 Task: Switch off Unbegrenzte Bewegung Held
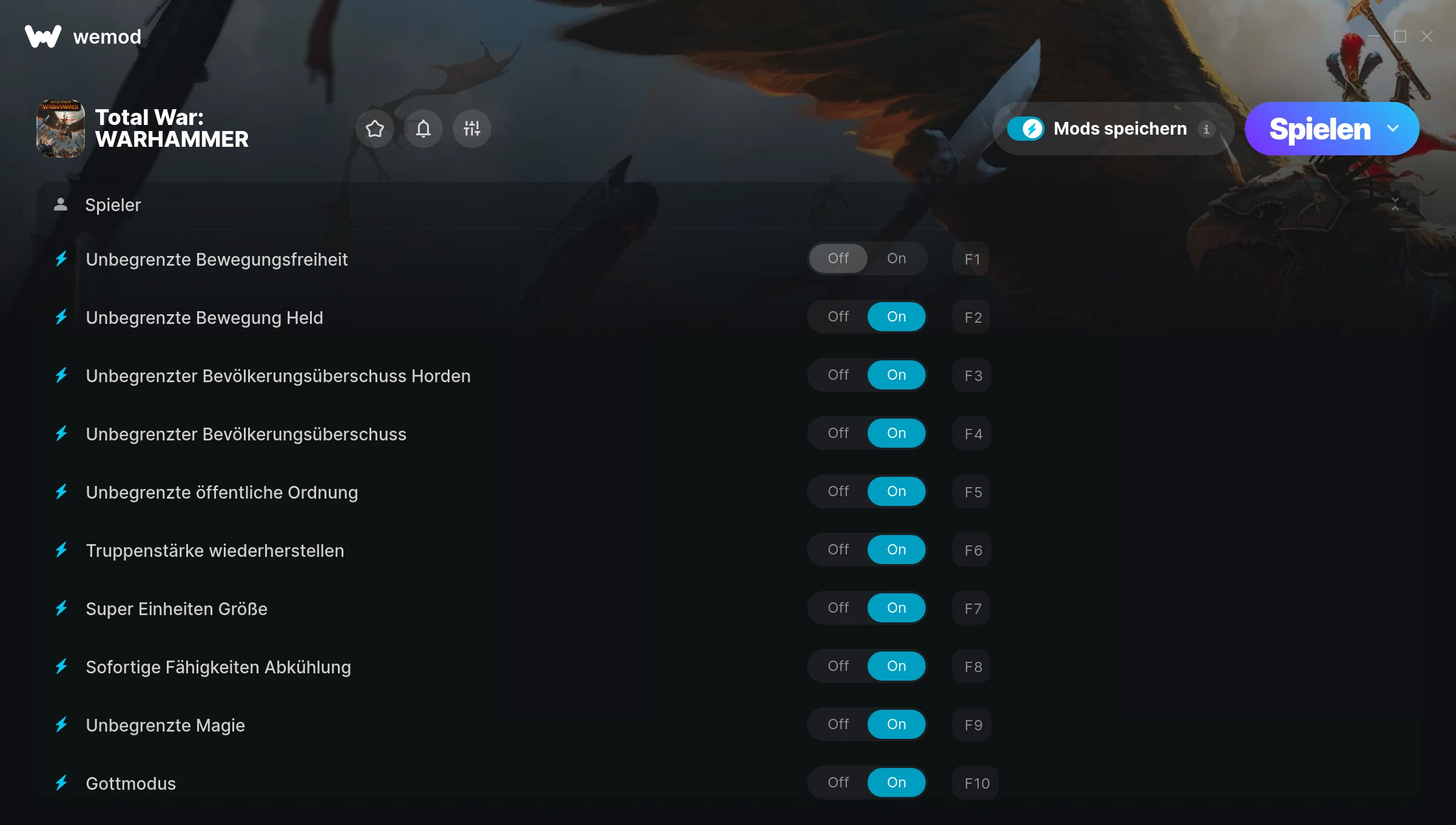point(838,317)
